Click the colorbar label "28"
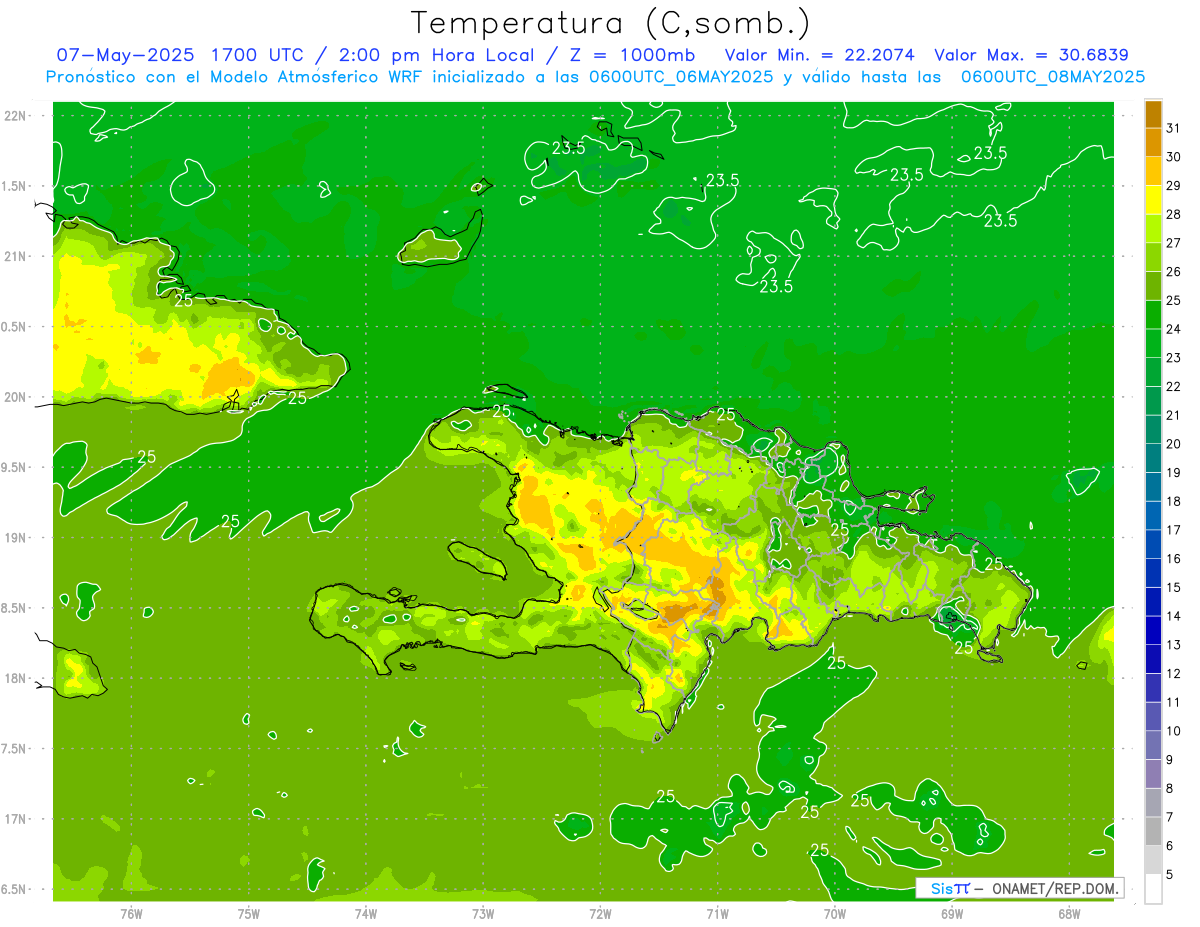 1174,214
